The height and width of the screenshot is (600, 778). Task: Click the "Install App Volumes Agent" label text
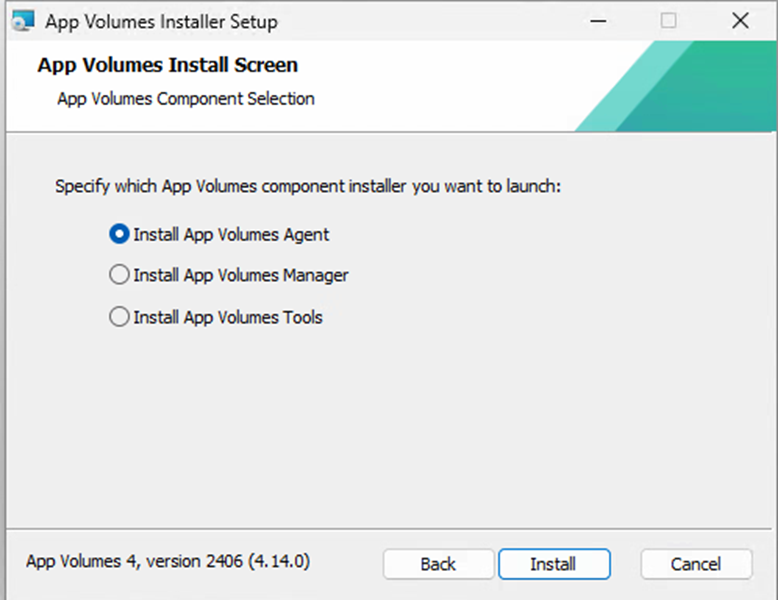231,235
